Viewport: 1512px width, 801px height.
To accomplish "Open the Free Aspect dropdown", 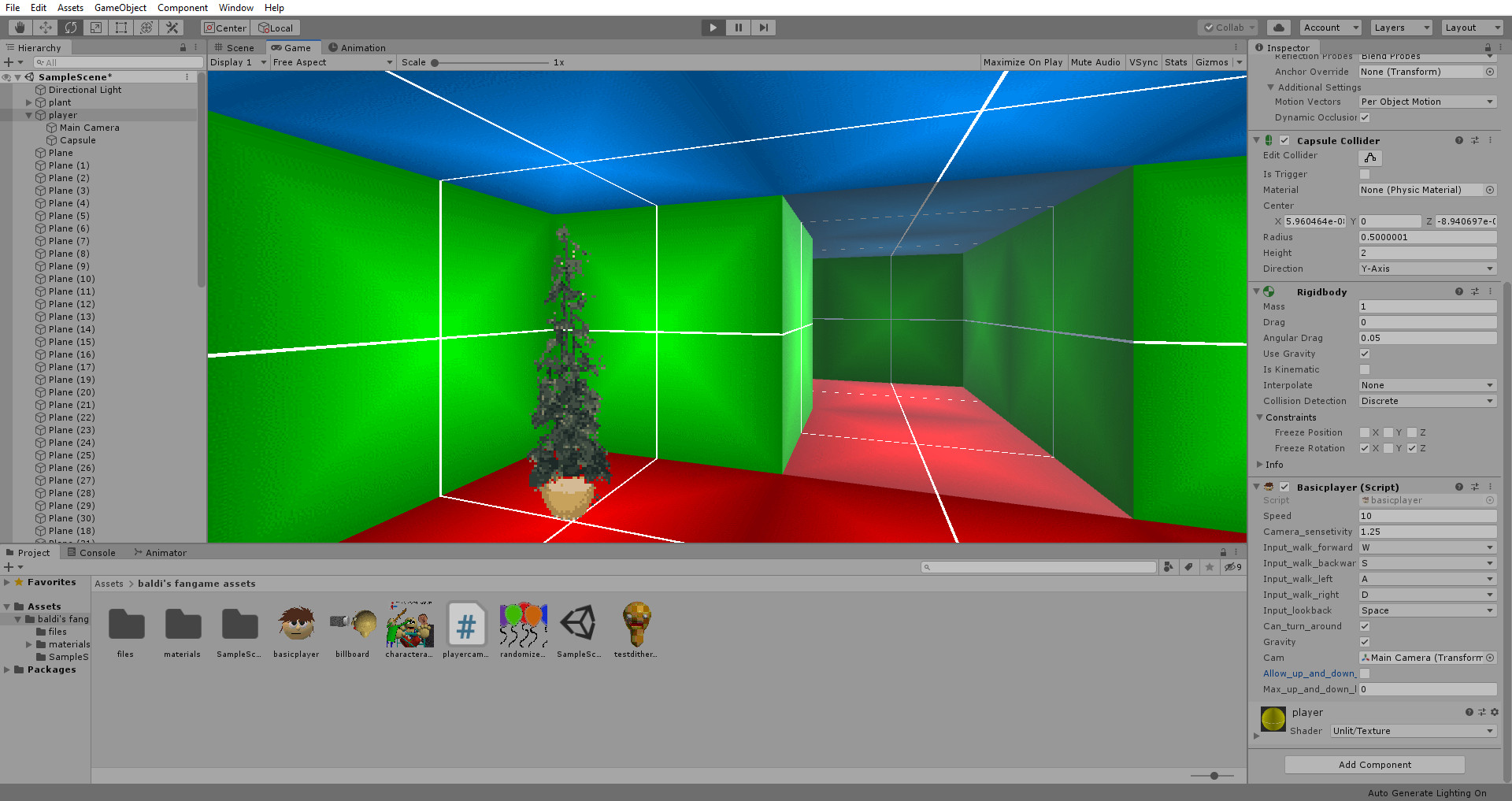I will 333,62.
